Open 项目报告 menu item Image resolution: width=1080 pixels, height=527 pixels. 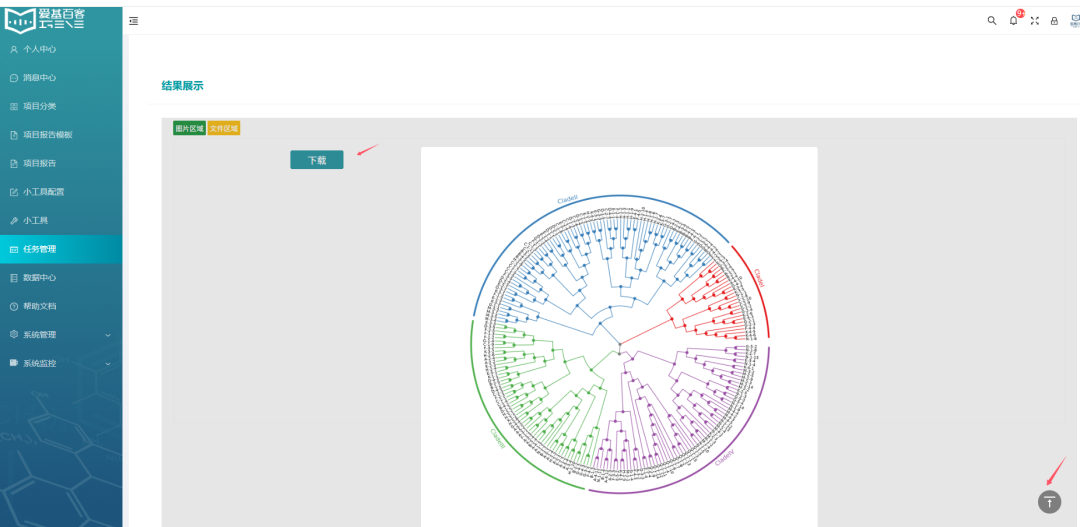coord(61,164)
